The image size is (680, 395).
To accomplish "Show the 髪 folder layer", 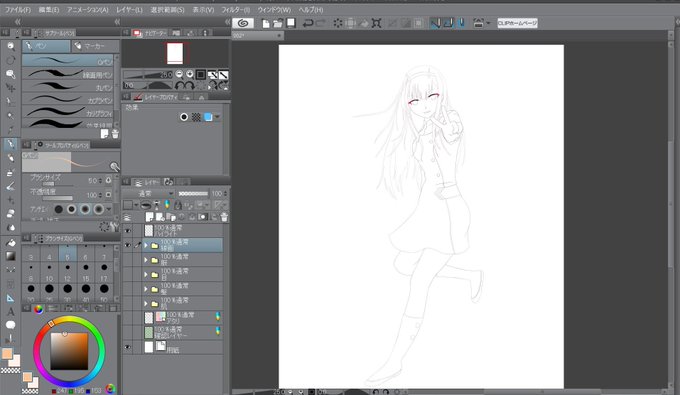I will (x=128, y=289).
